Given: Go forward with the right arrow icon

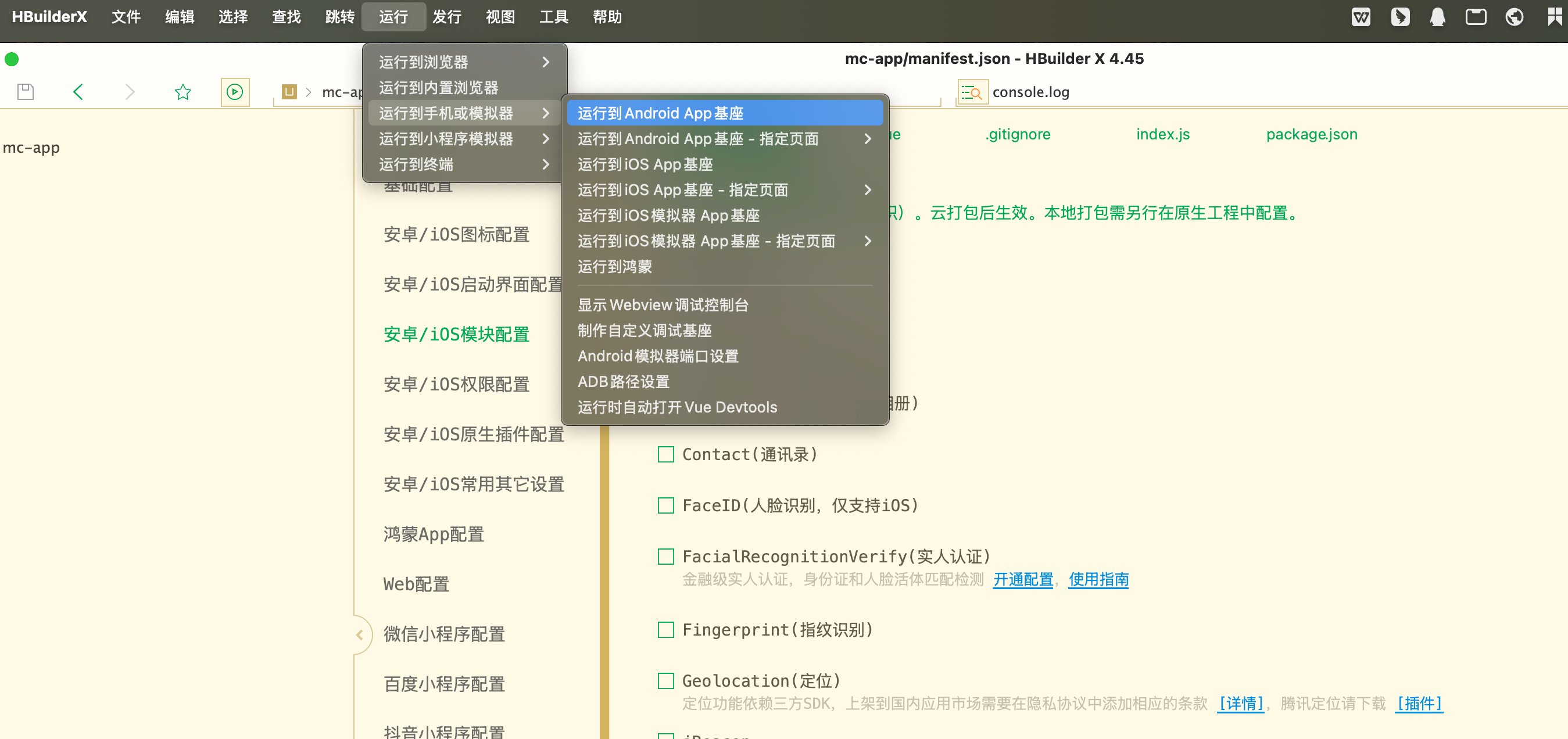Looking at the screenshot, I should [x=130, y=92].
